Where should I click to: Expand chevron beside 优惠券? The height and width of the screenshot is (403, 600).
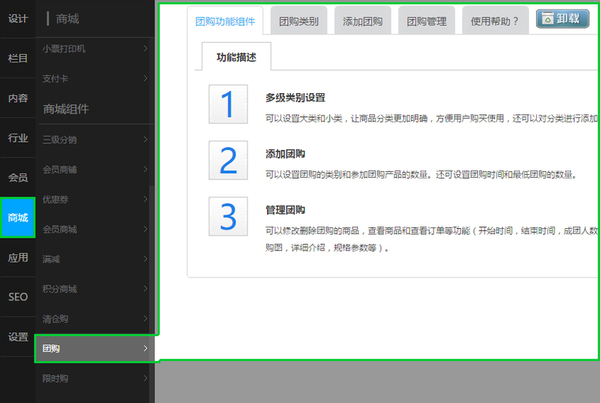(145, 199)
